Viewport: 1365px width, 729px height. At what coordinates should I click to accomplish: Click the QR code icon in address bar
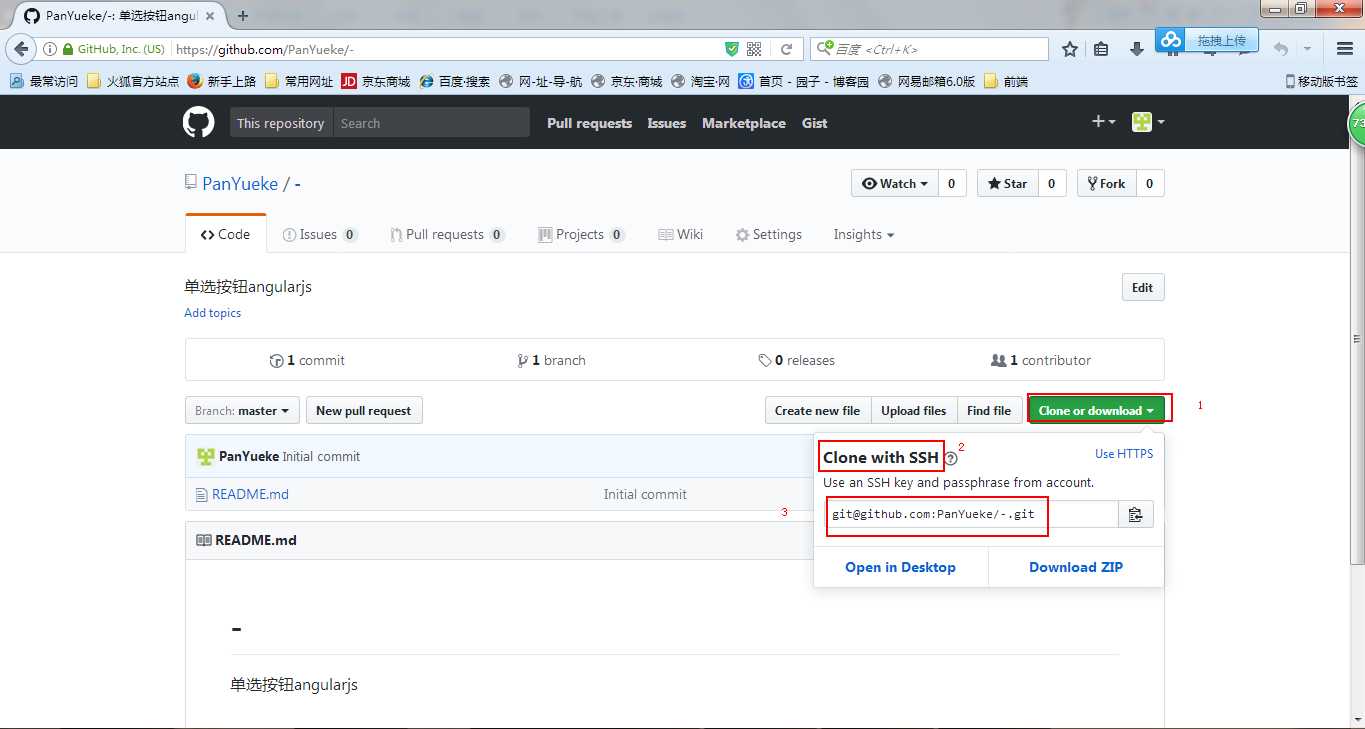[x=755, y=49]
